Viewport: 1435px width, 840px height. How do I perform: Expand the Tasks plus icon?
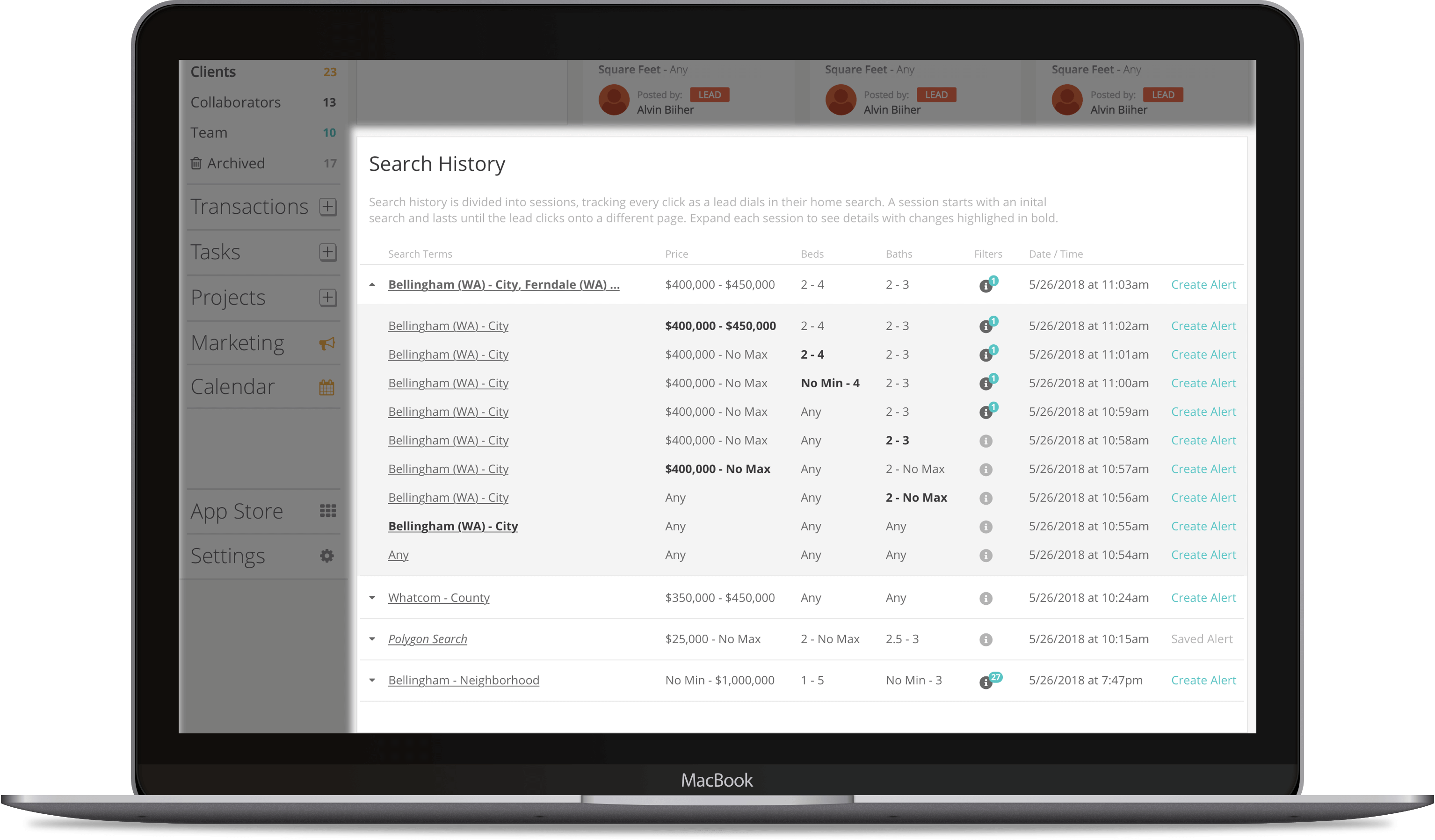(327, 252)
